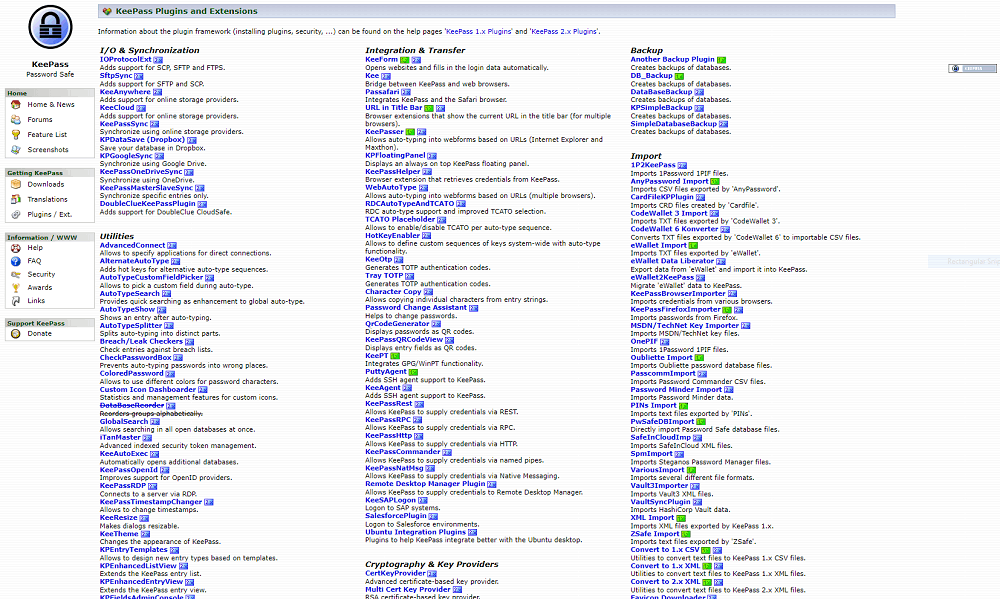Open the KeePassQRCodeView link

point(404,340)
